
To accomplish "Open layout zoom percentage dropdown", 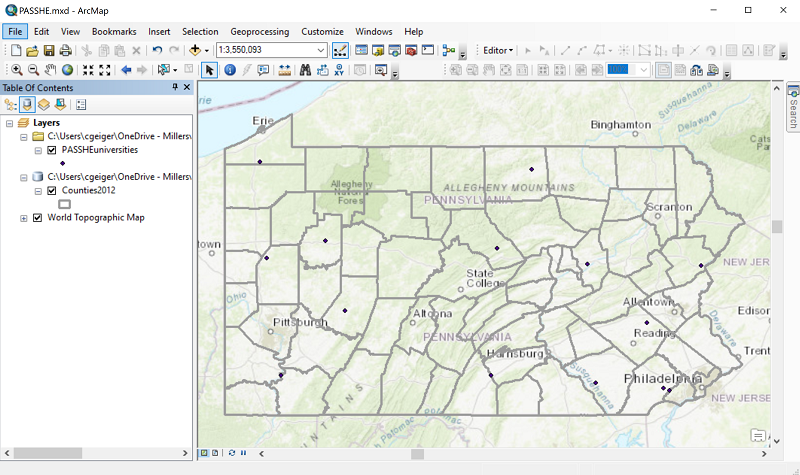I will [x=644, y=70].
